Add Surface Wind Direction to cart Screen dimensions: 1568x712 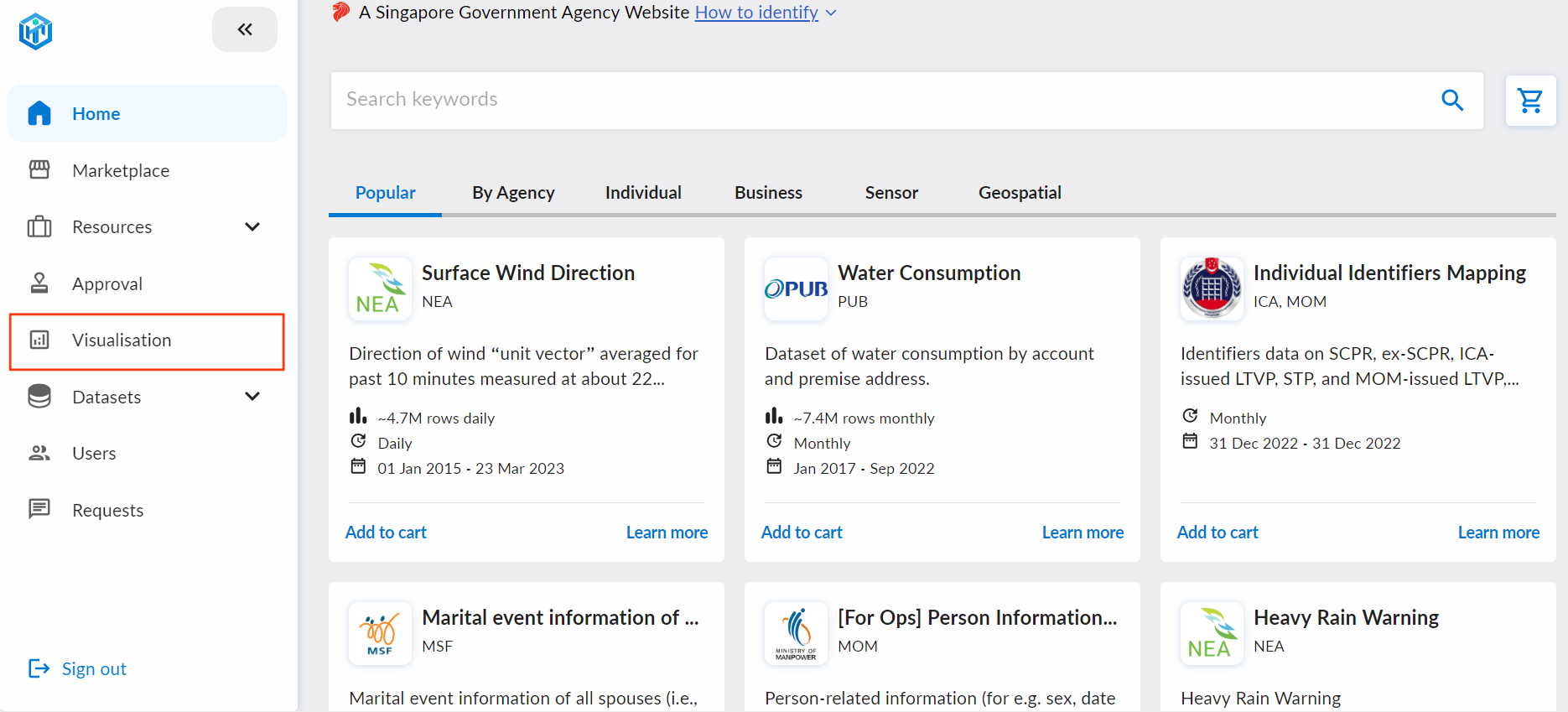(x=386, y=533)
